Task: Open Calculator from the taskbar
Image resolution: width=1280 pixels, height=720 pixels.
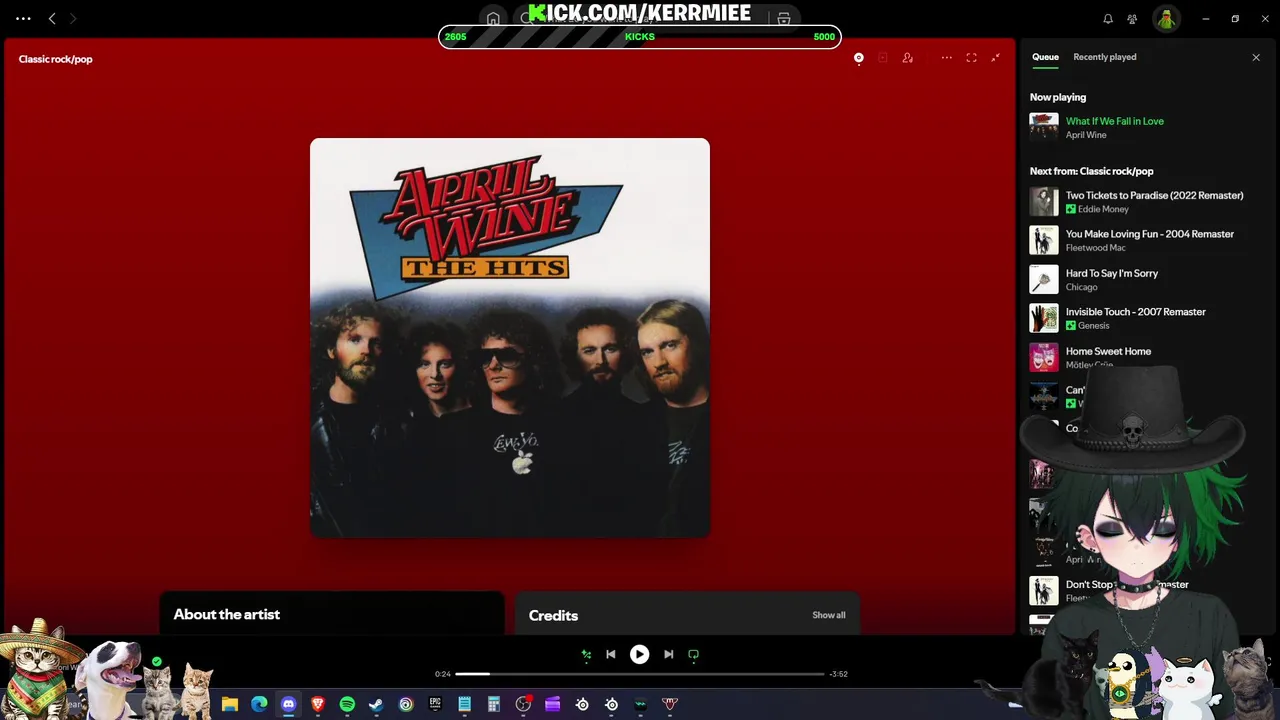Action: [x=493, y=705]
